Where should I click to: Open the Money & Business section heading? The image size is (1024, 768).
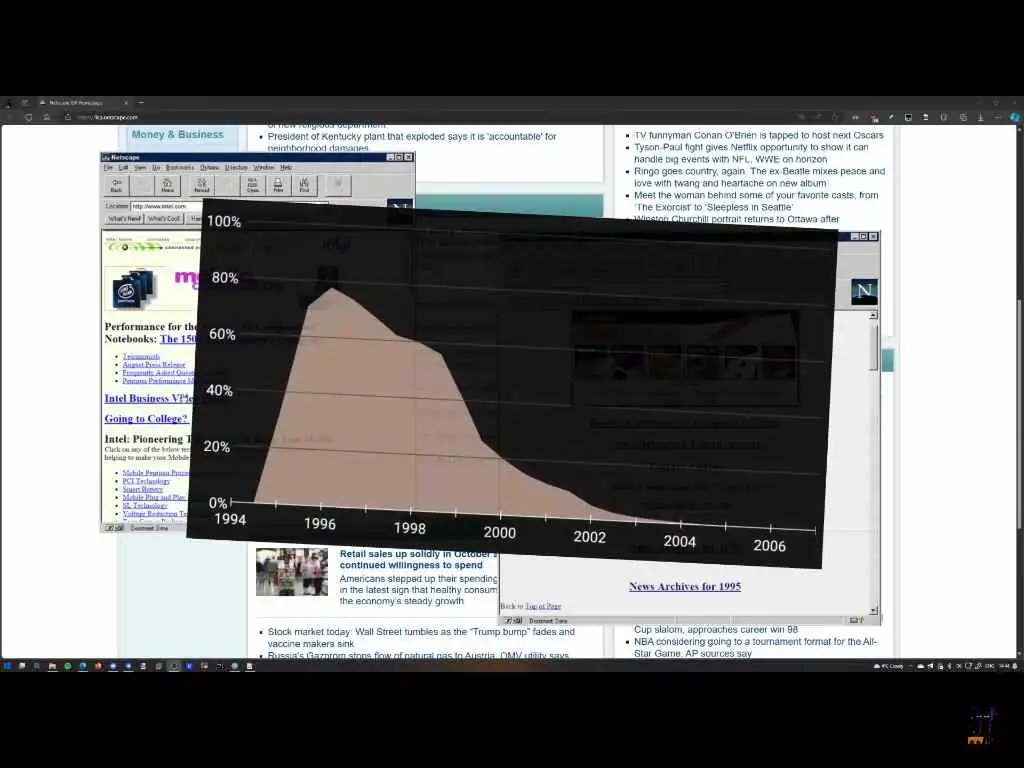coord(178,135)
